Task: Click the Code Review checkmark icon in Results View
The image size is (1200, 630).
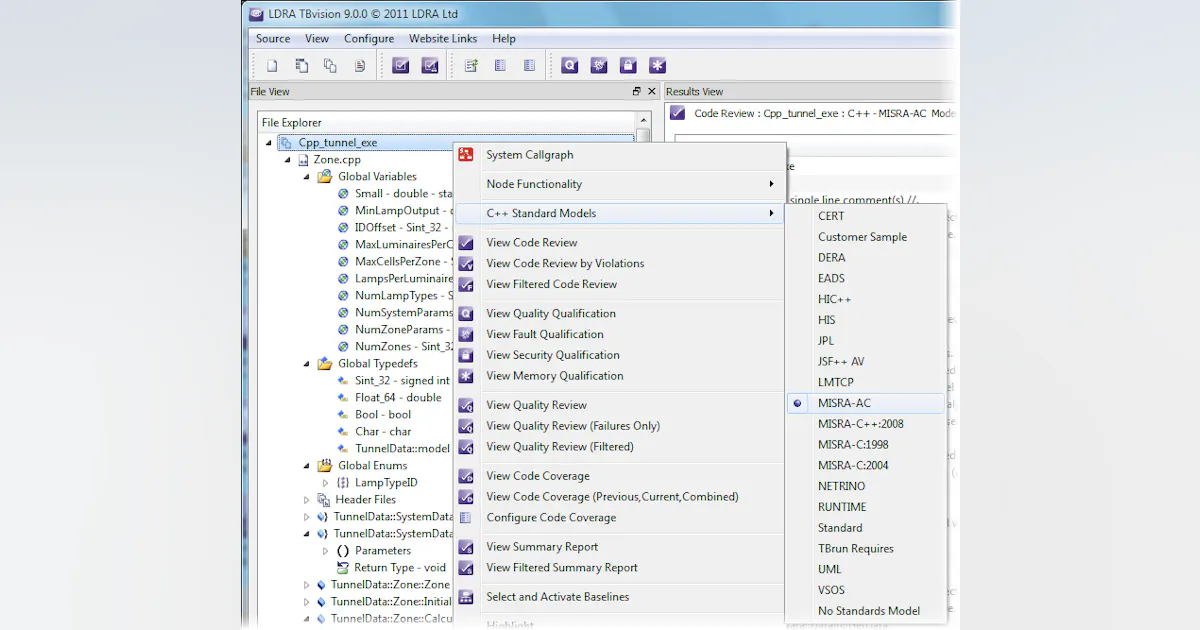Action: tap(678, 113)
